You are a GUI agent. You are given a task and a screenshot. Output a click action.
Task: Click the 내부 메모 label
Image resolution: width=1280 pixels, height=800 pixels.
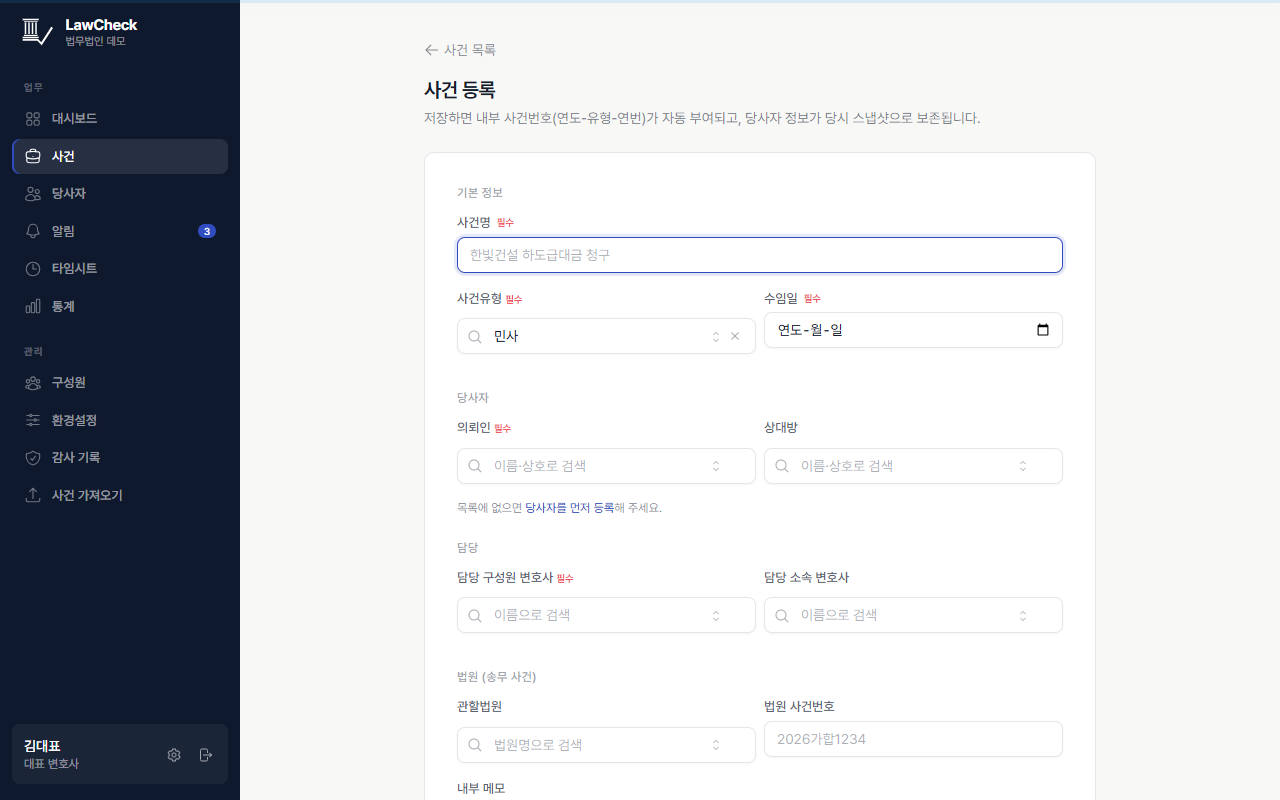[481, 788]
